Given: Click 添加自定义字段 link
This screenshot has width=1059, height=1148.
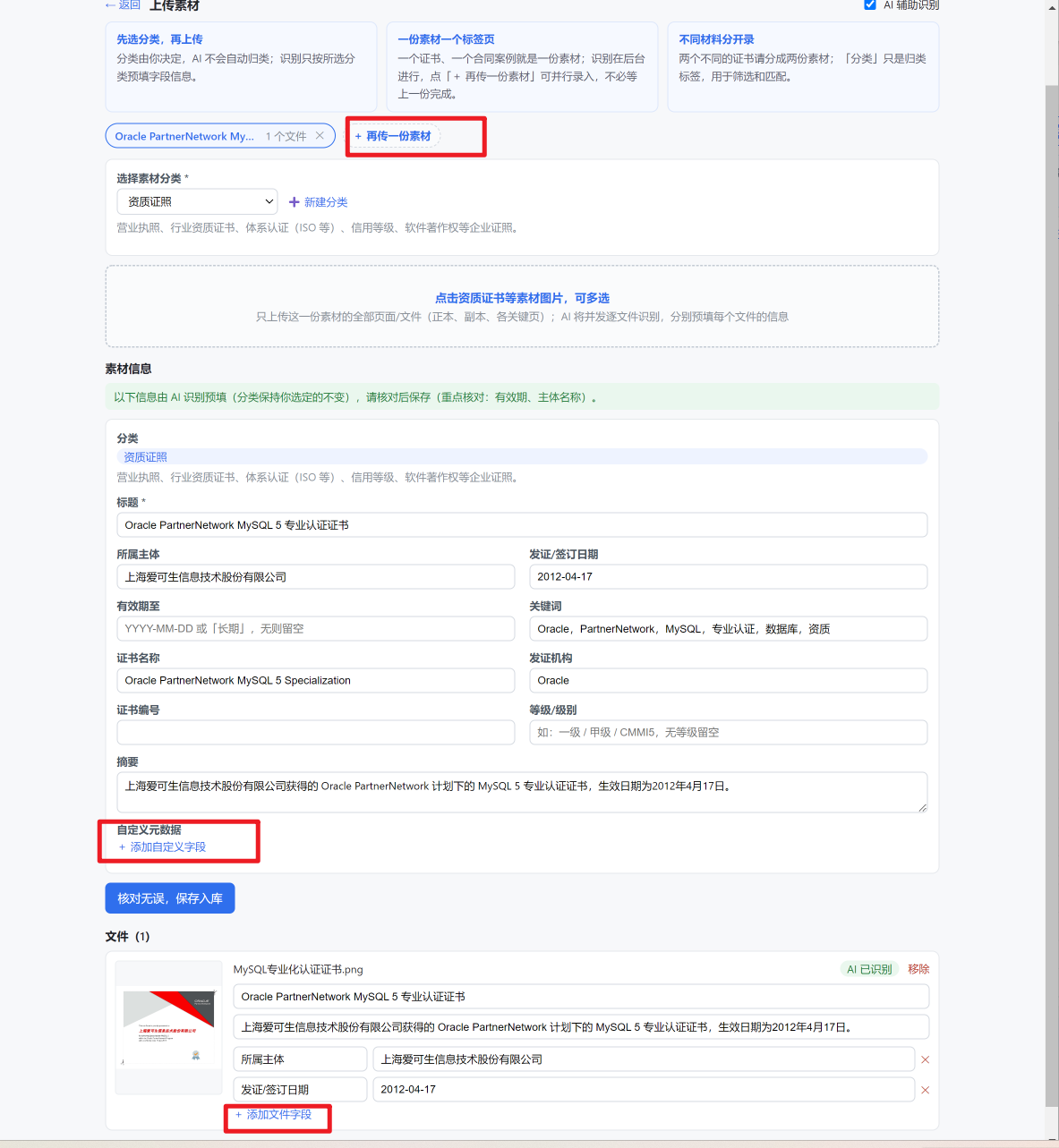Looking at the screenshot, I should (x=162, y=846).
